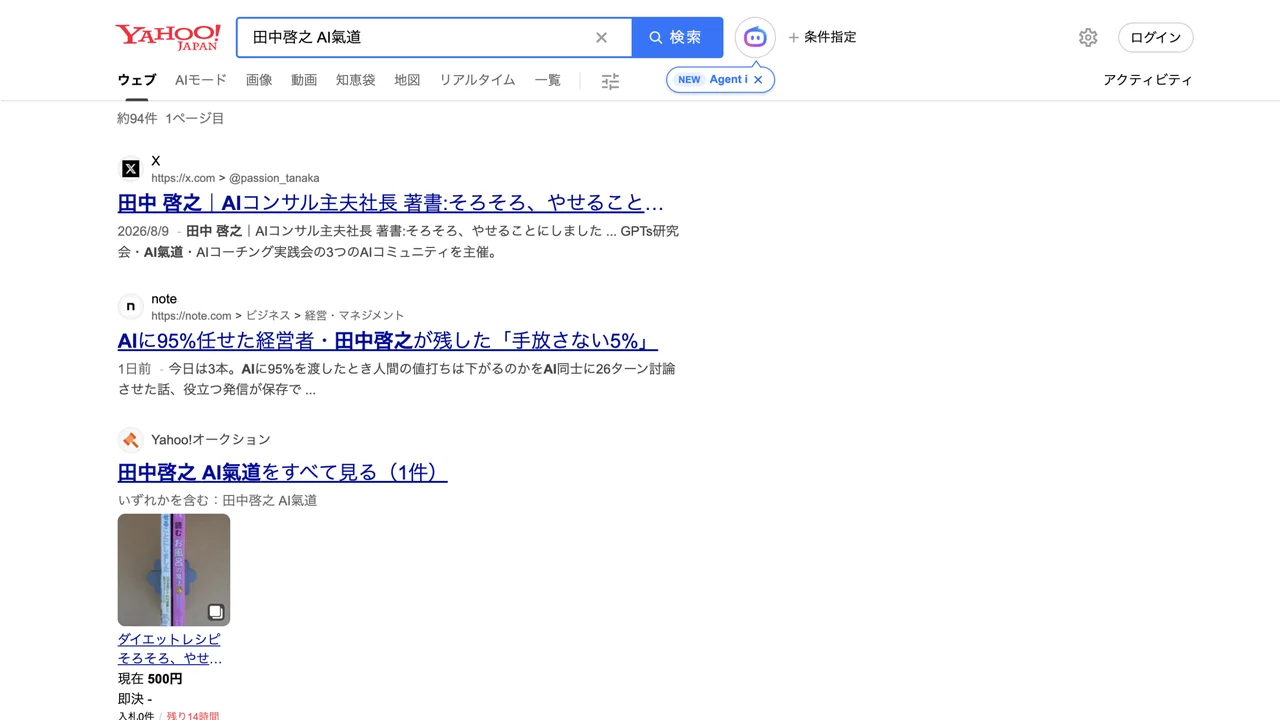The image size is (1280, 720).
Task: Open the AI assistant robot icon
Action: [x=755, y=37]
